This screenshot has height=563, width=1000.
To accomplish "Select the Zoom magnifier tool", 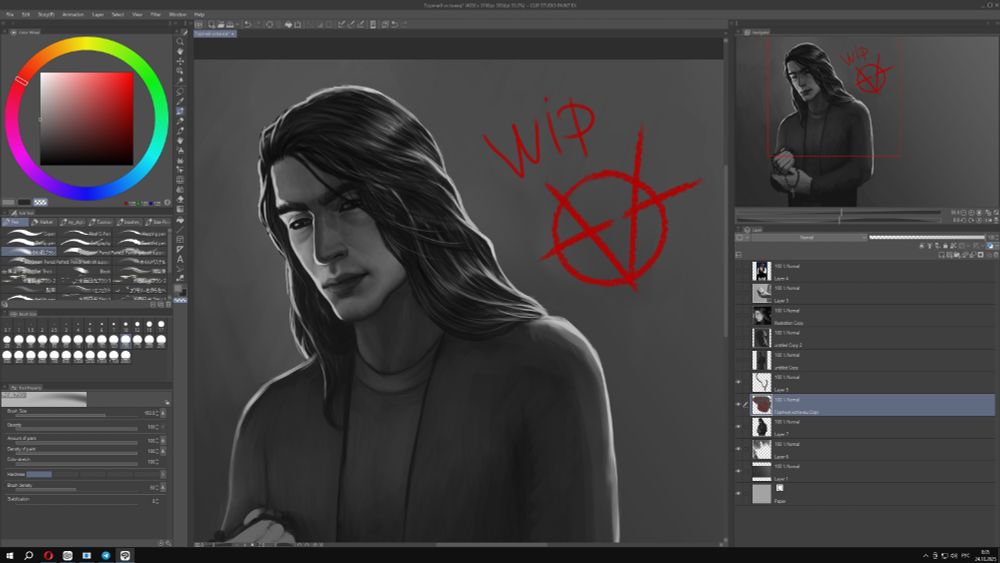I will pos(180,41).
